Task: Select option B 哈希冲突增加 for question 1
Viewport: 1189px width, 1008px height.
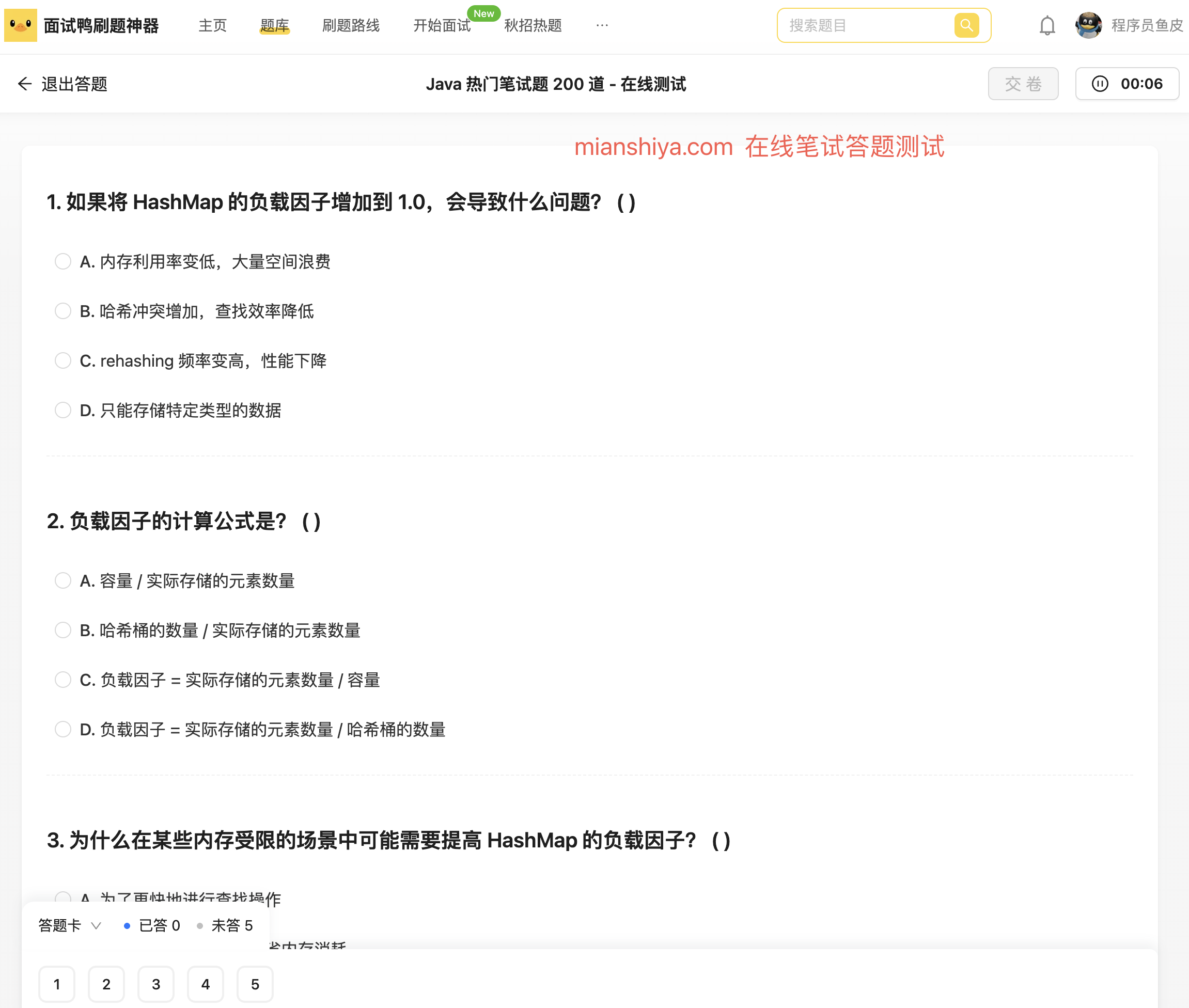Action: (x=63, y=311)
